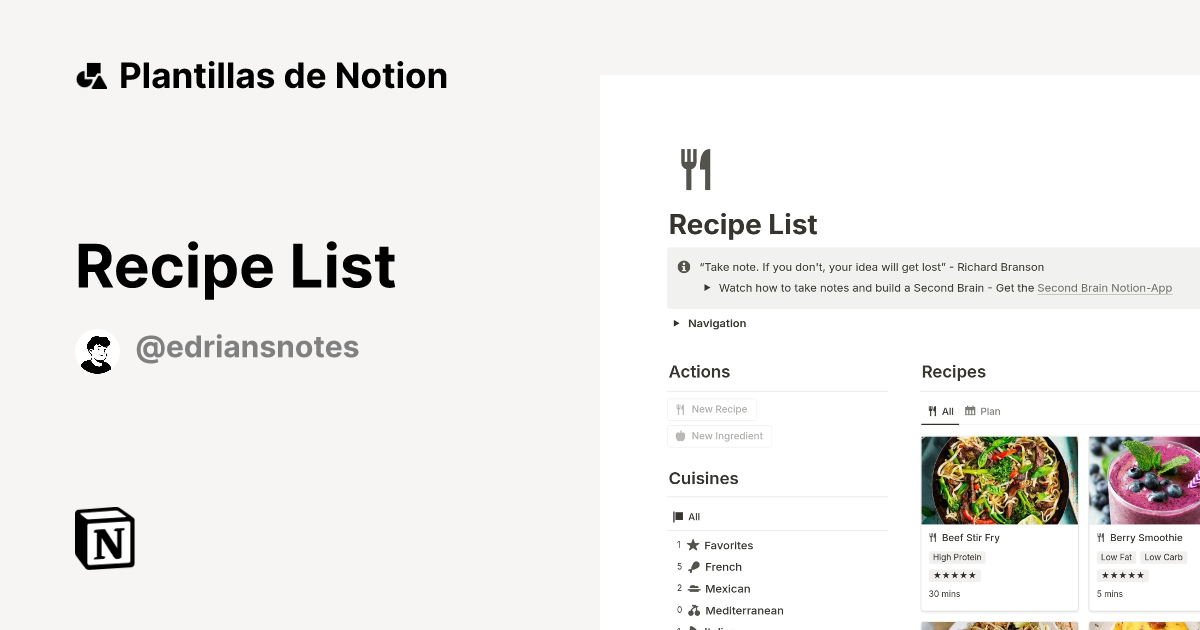Screen dimensions: 1200x630
Task: Click the Favorites star icon
Action: click(x=694, y=545)
